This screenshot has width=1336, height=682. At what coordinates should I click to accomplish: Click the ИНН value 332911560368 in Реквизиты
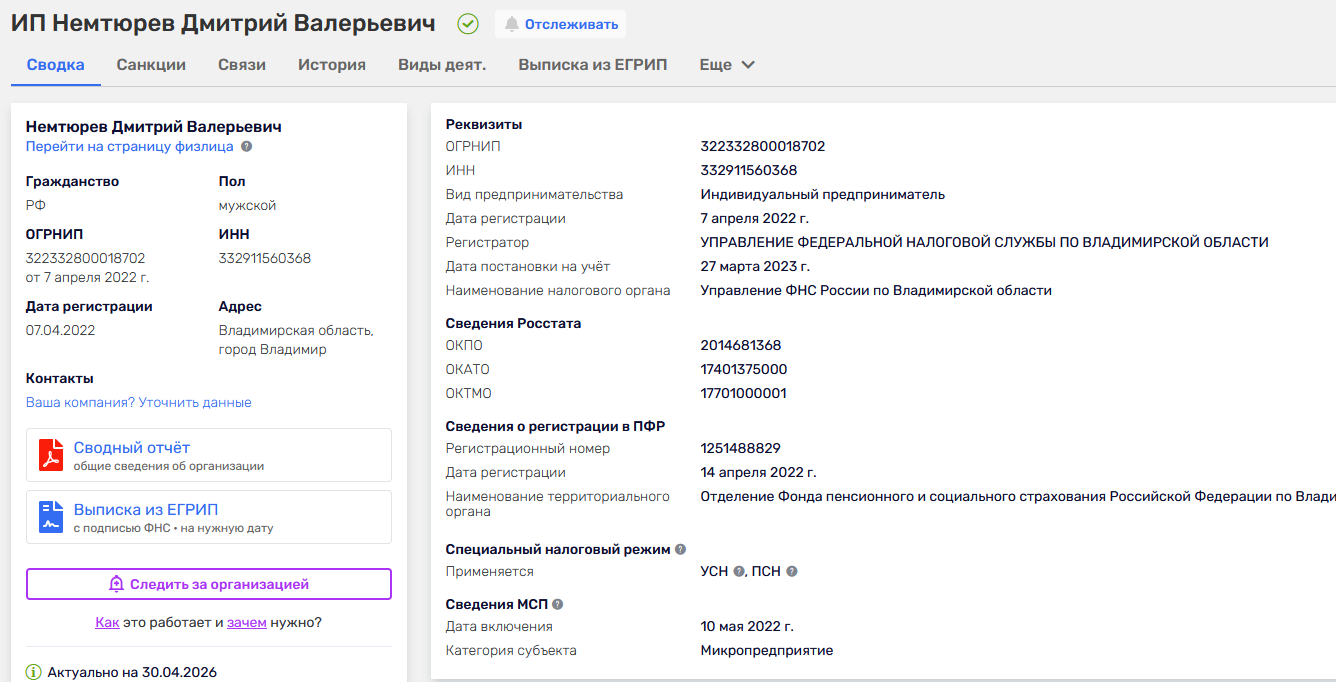[x=749, y=171]
